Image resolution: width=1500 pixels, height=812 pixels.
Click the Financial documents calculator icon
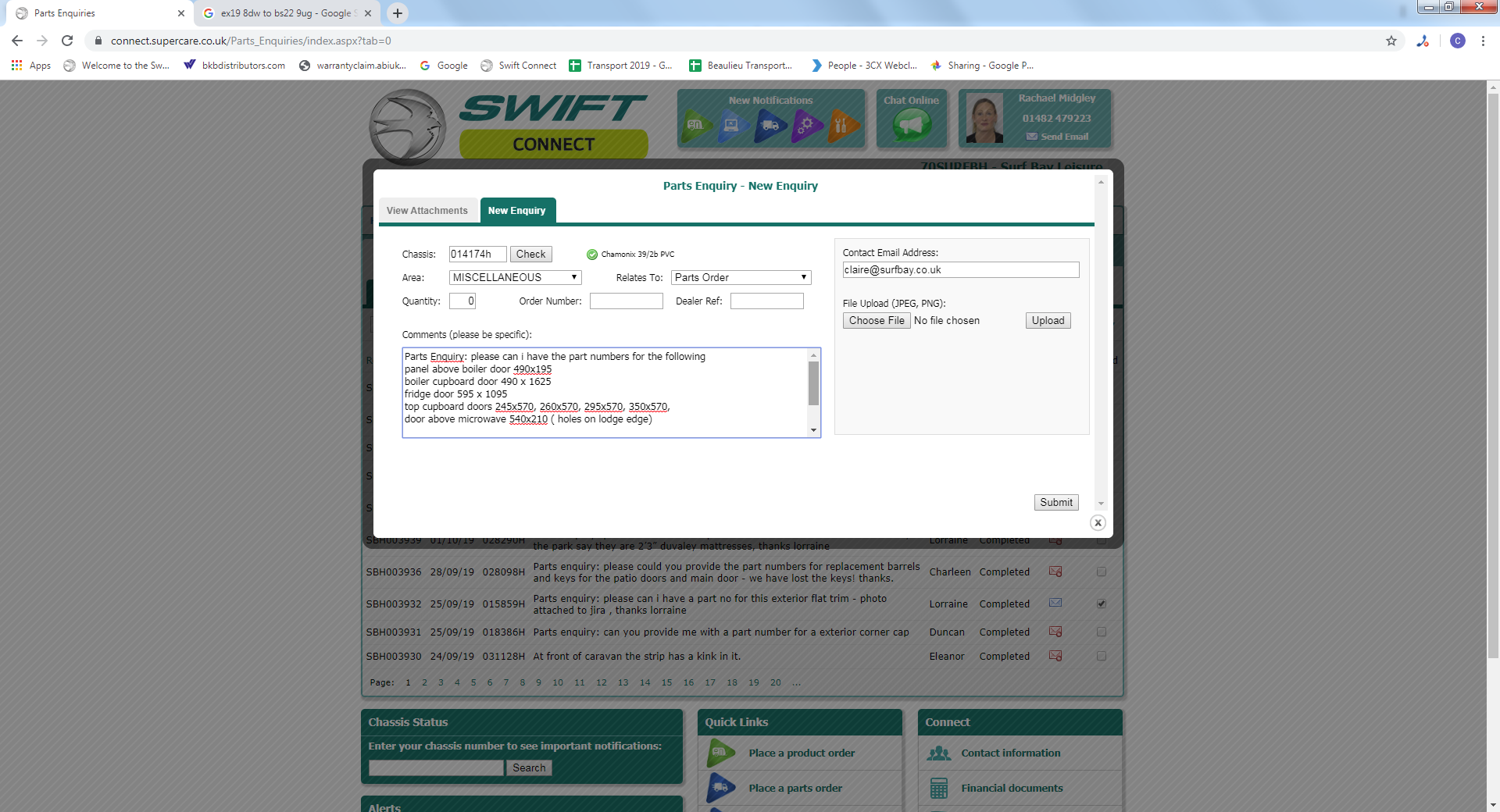pos(939,789)
